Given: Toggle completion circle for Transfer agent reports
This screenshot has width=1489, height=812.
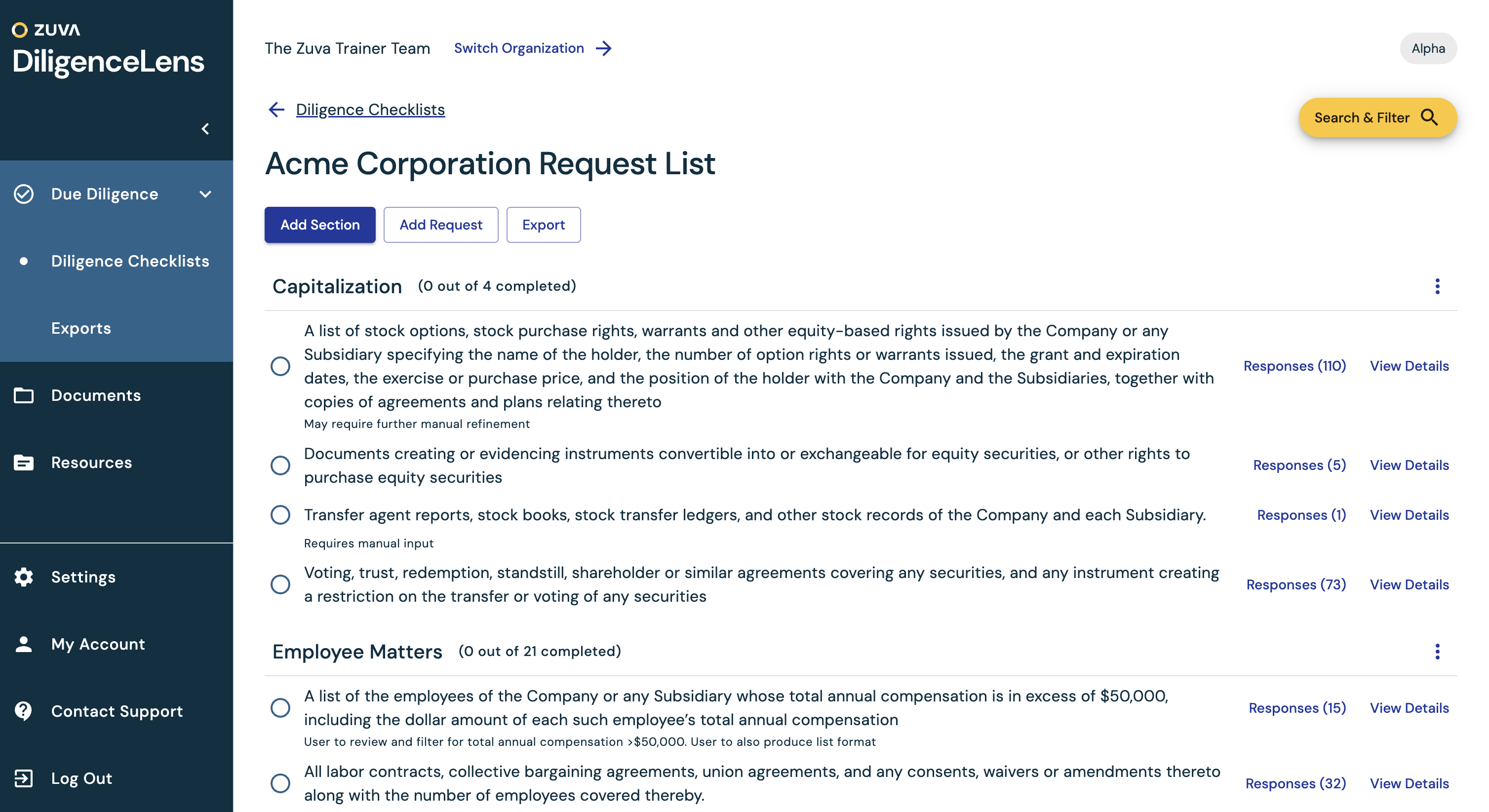Looking at the screenshot, I should click(x=280, y=515).
